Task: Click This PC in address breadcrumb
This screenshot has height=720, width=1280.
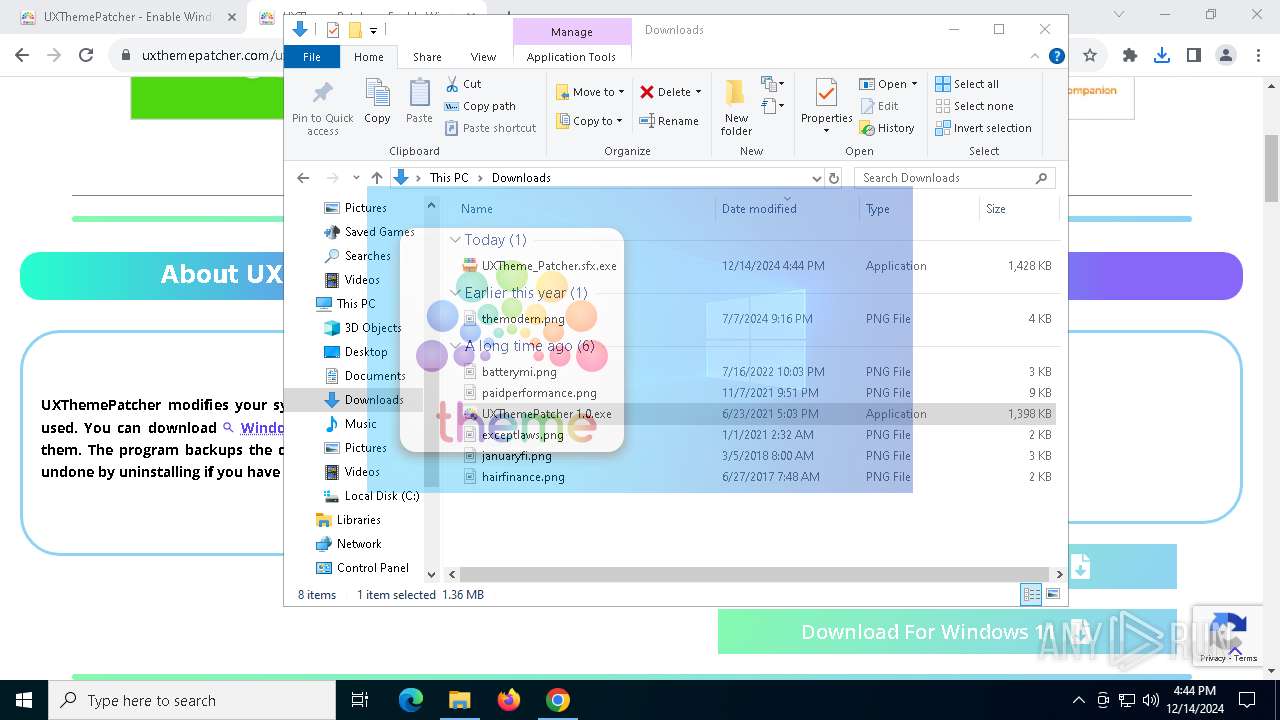Action: tap(449, 178)
